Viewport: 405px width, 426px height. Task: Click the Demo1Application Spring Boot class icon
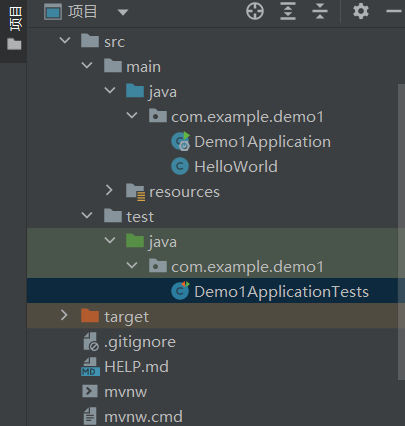pos(180,141)
